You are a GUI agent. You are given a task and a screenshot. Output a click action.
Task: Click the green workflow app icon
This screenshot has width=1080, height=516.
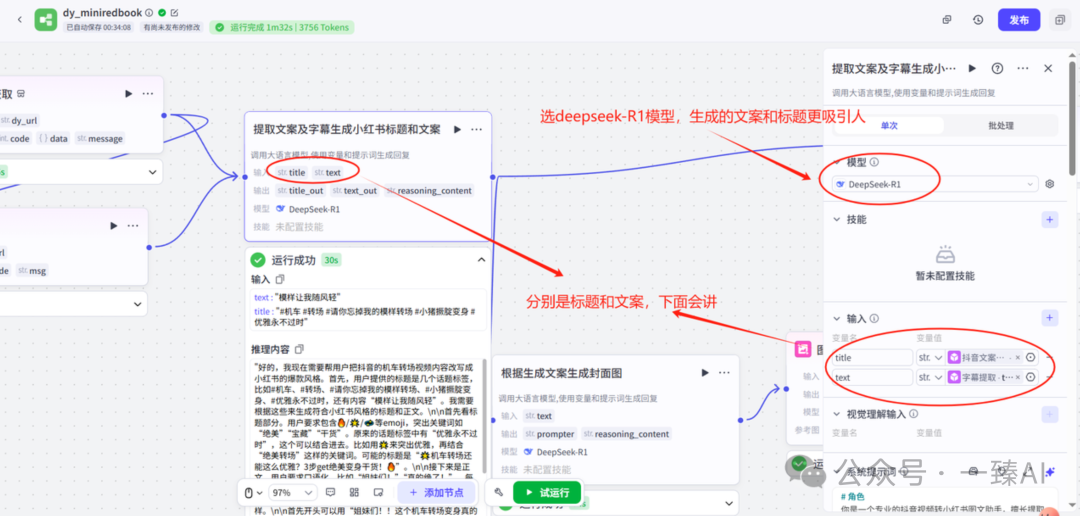coord(46,20)
